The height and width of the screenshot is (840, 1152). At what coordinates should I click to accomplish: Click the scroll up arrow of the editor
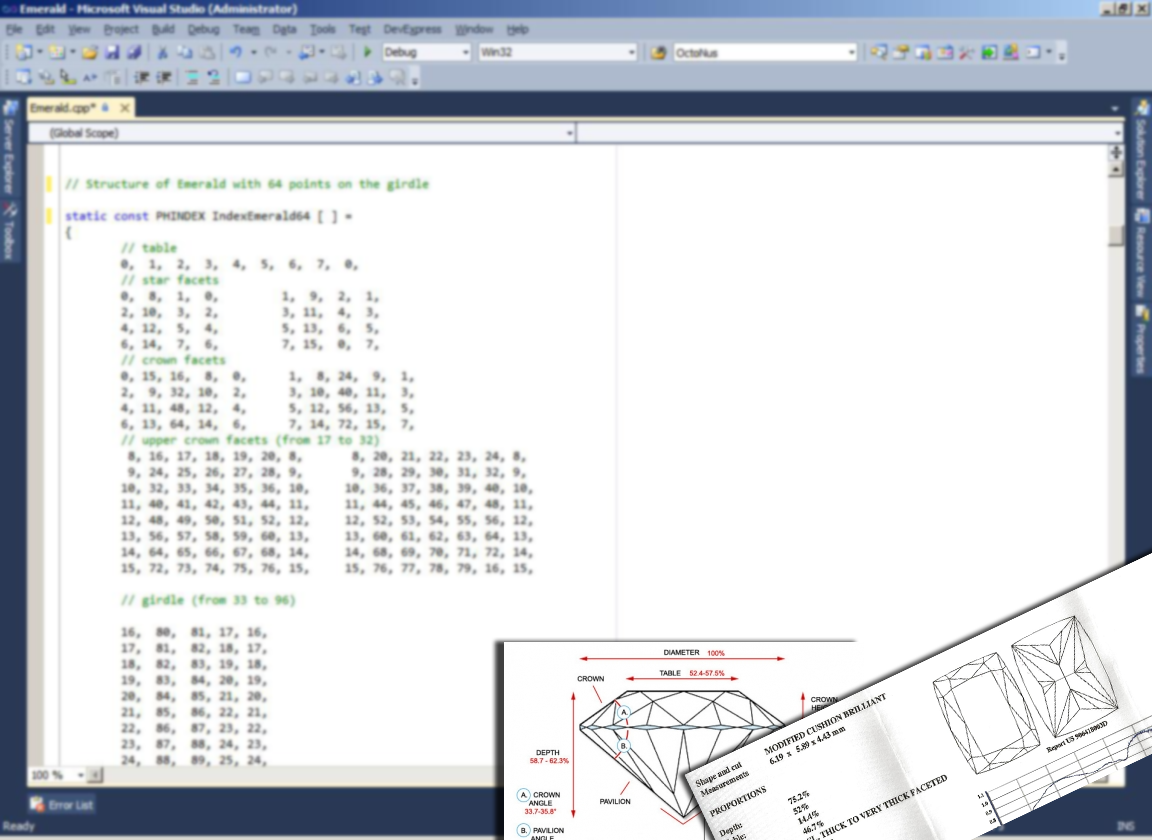[x=1116, y=169]
